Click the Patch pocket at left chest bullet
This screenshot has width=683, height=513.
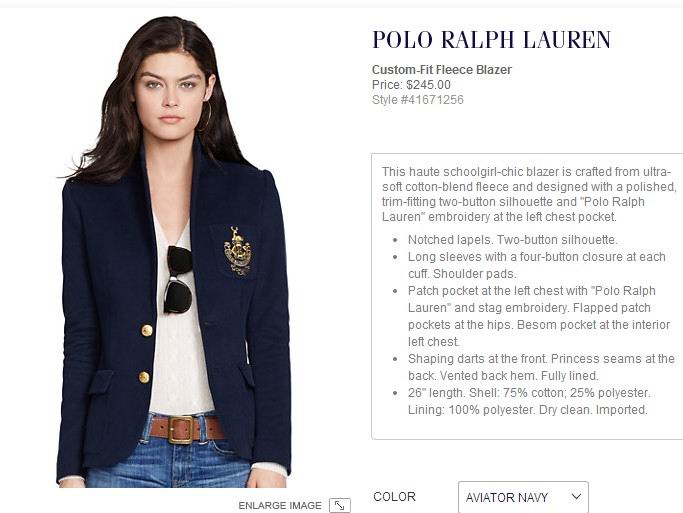tap(539, 316)
